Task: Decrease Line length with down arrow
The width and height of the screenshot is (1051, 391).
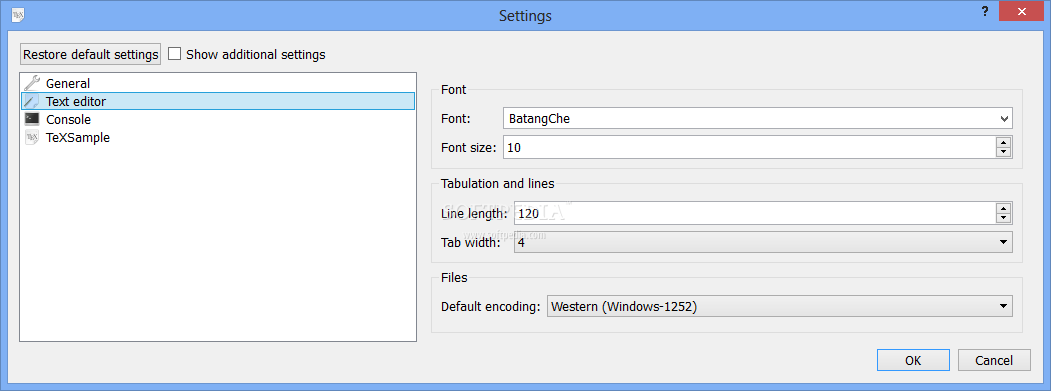Action: tap(1003, 219)
